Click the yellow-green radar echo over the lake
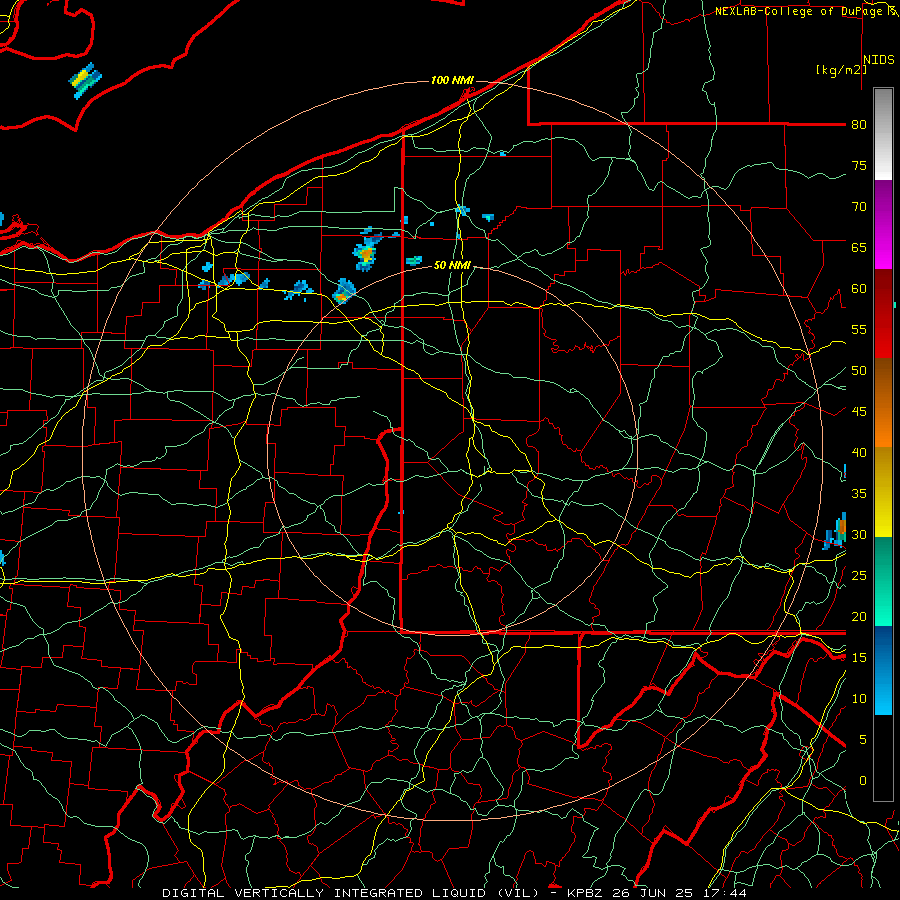The width and height of the screenshot is (900, 900). [x=85, y=80]
